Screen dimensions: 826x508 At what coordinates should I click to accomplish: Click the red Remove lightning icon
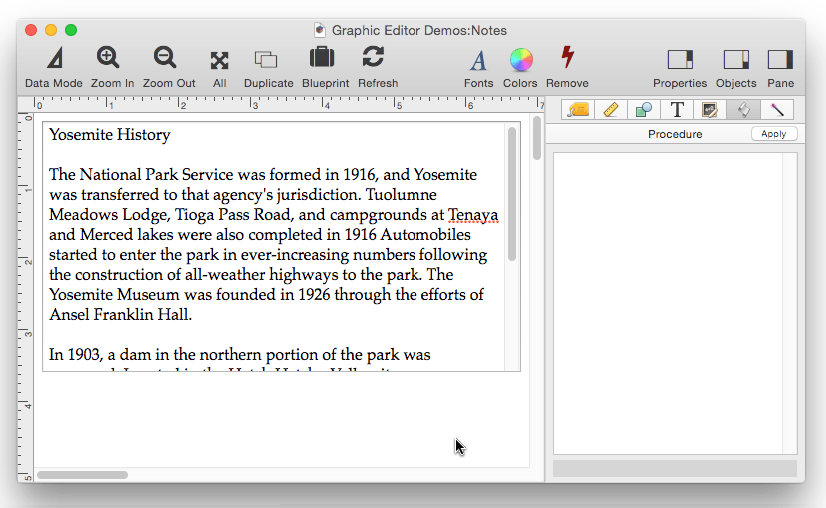point(567,57)
